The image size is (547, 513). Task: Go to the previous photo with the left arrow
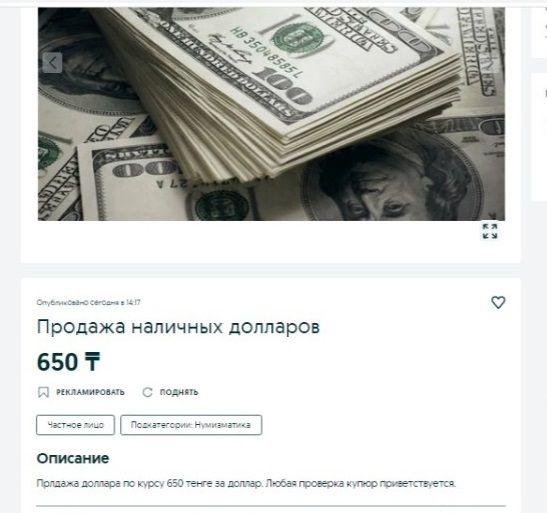click(x=52, y=63)
